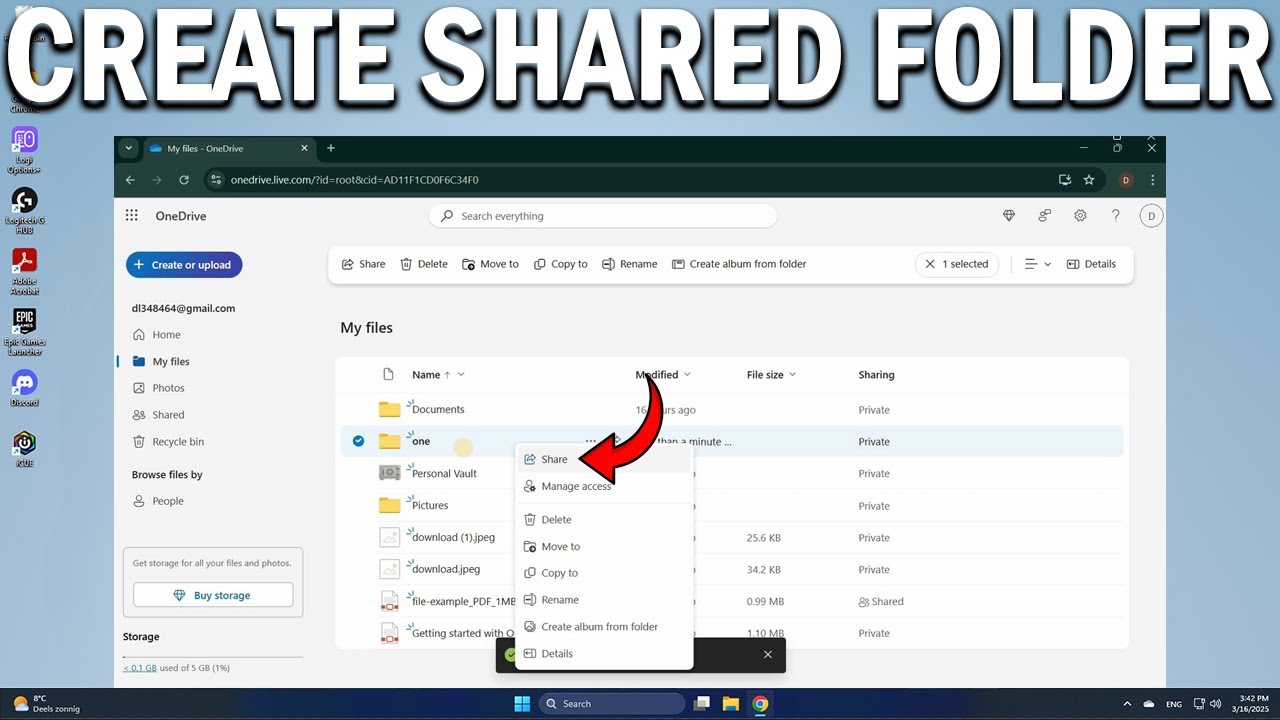Dismiss the notification toast

coord(768,654)
